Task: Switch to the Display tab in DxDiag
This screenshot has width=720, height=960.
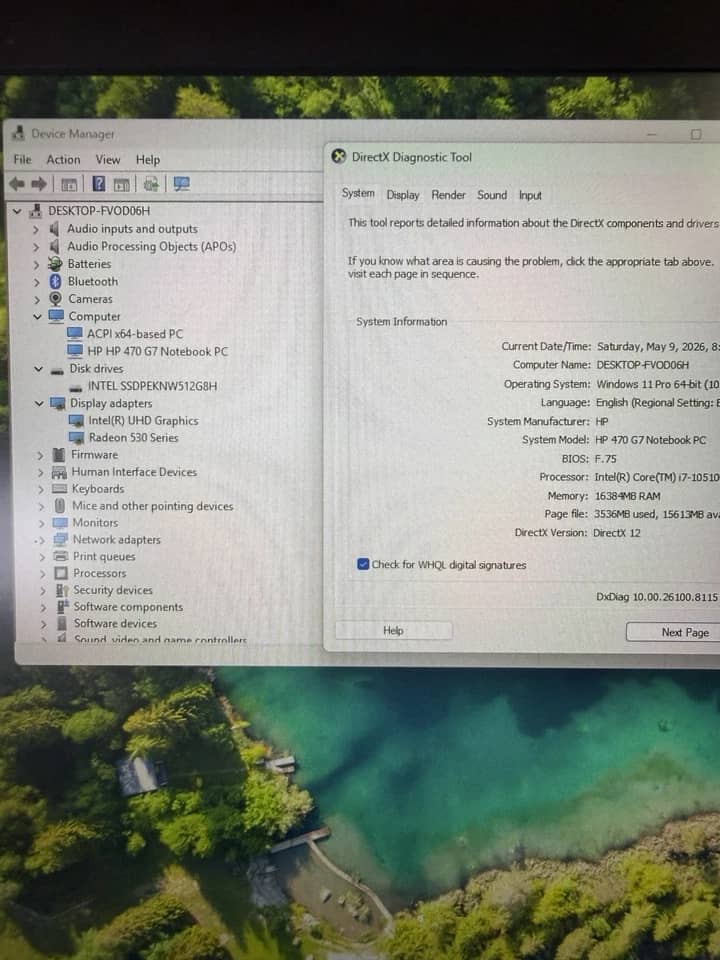Action: click(x=403, y=195)
